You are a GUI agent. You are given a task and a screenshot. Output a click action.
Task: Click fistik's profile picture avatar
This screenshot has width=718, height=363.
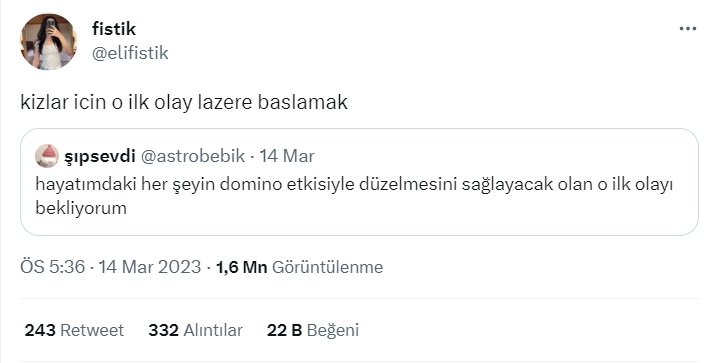pyautogui.click(x=49, y=42)
